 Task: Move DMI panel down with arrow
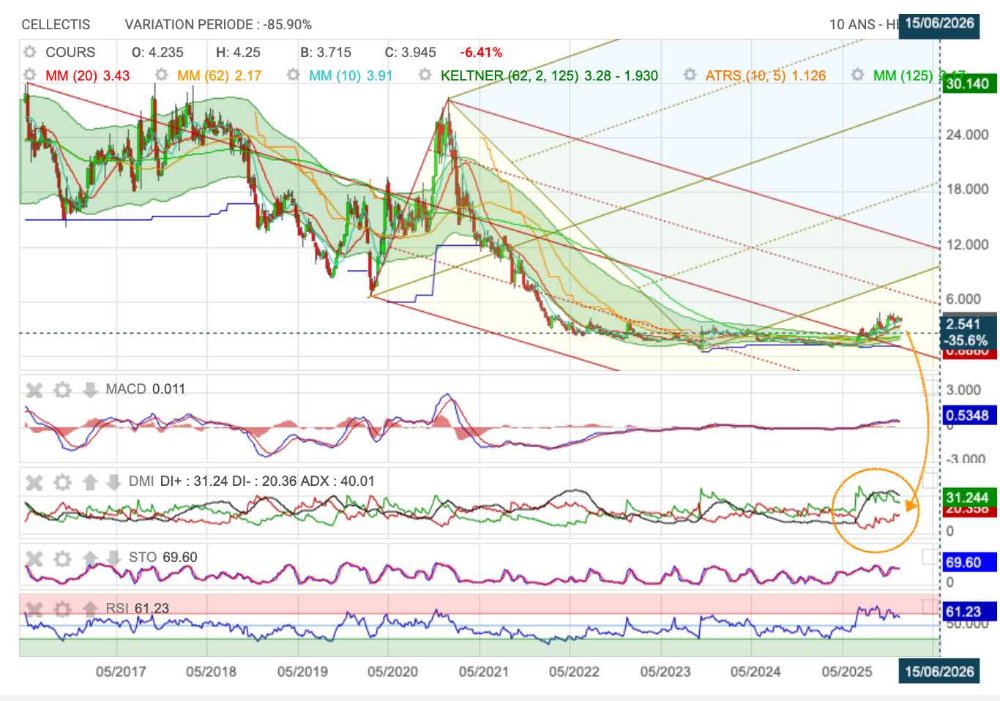pyautogui.click(x=113, y=482)
